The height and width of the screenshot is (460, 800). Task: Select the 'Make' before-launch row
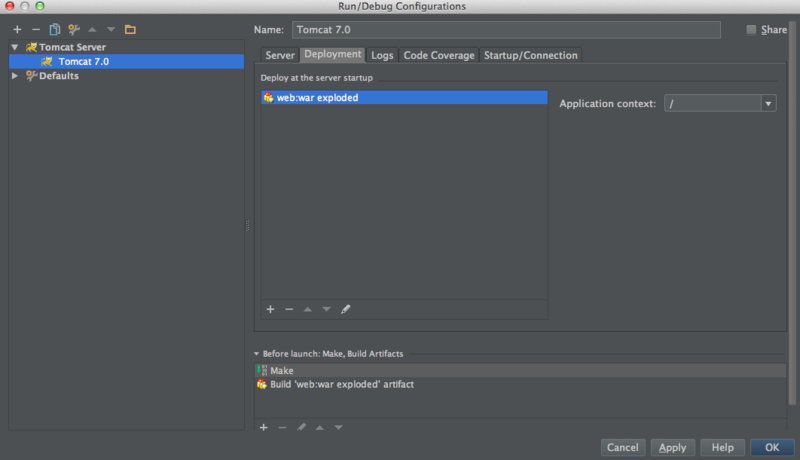pos(520,370)
